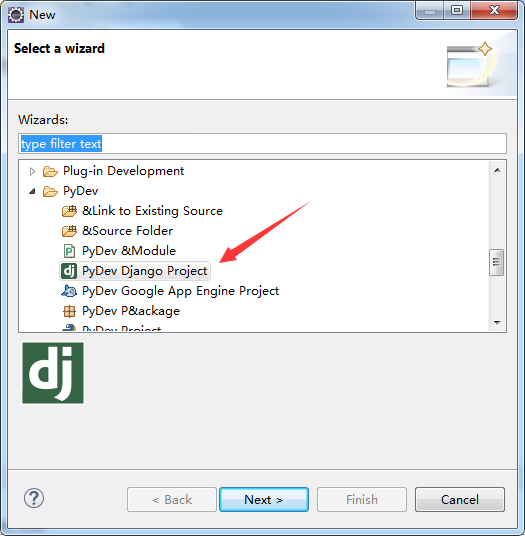
Task: Click the large Django logo preview
Action: click(53, 373)
